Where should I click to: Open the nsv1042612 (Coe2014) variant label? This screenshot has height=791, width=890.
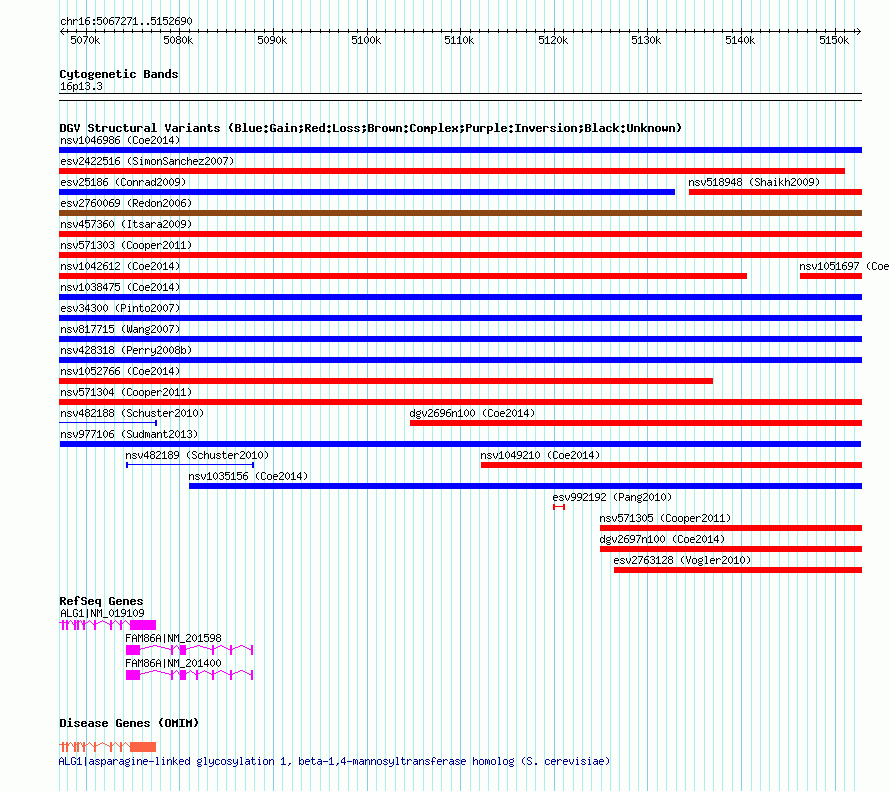pyautogui.click(x=120, y=266)
